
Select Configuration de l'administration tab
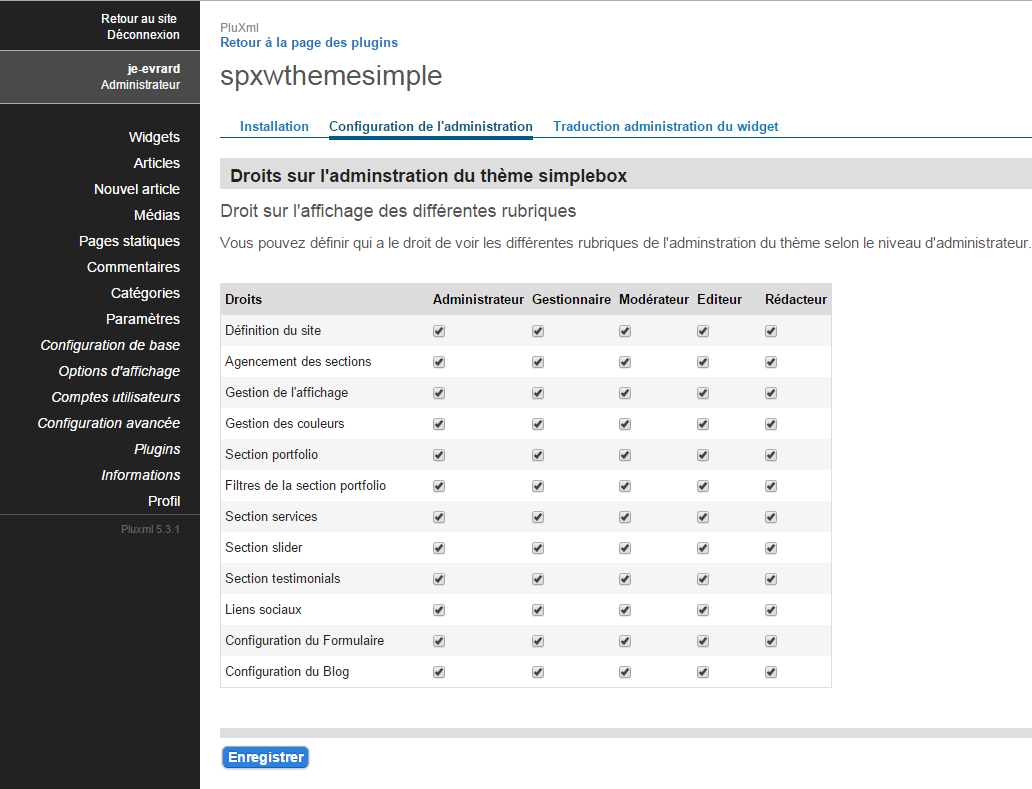pyautogui.click(x=430, y=127)
